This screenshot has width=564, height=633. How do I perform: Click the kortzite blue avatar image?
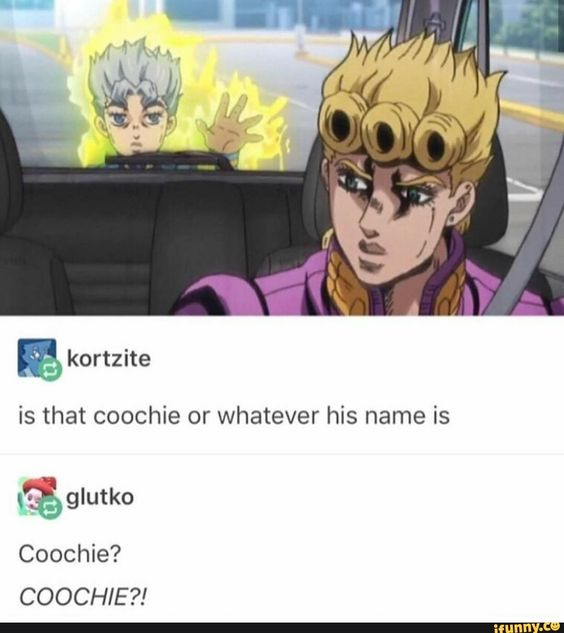(x=37, y=357)
